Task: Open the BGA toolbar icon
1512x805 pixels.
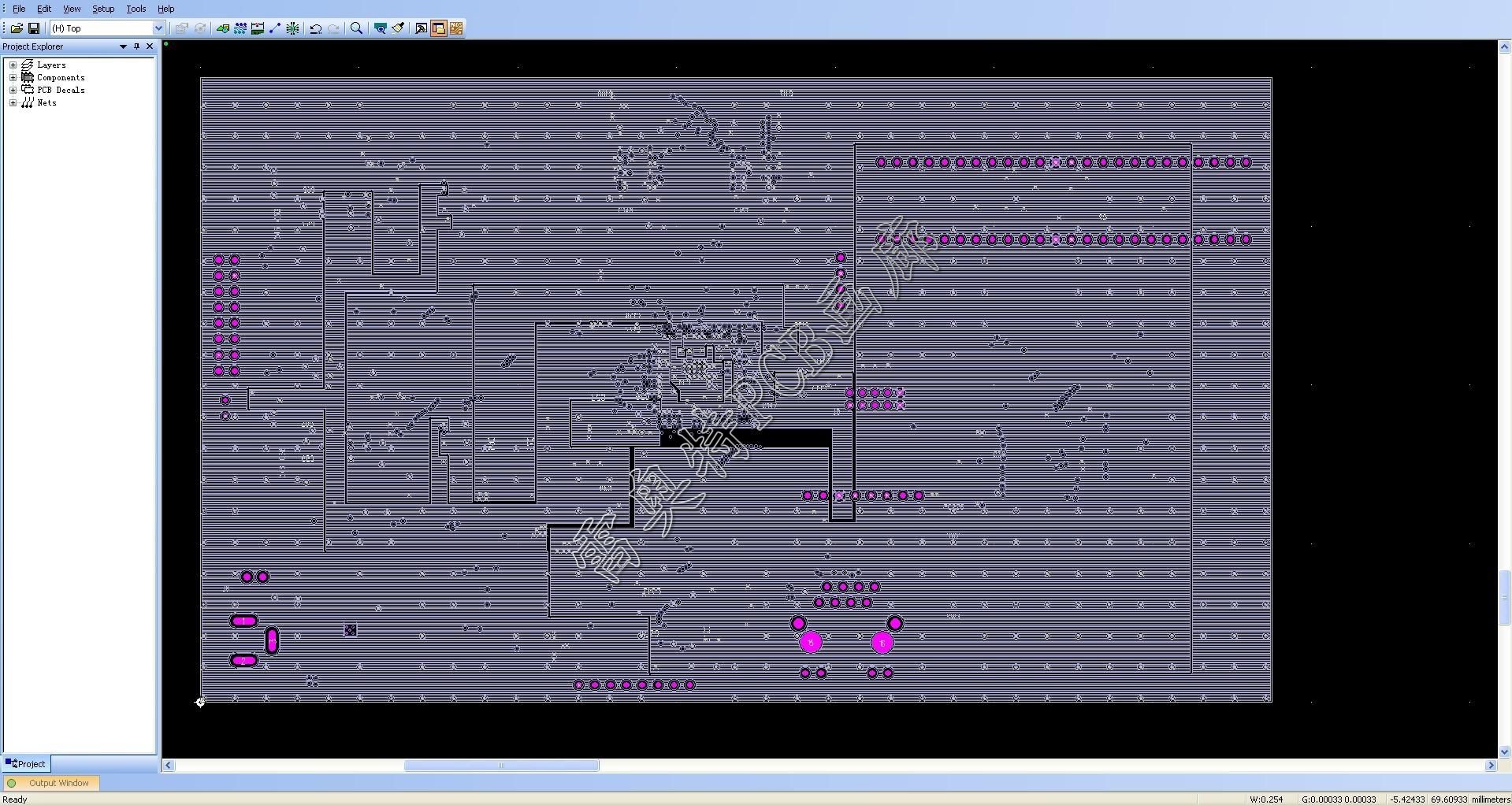Action: pyautogui.click(x=292, y=28)
